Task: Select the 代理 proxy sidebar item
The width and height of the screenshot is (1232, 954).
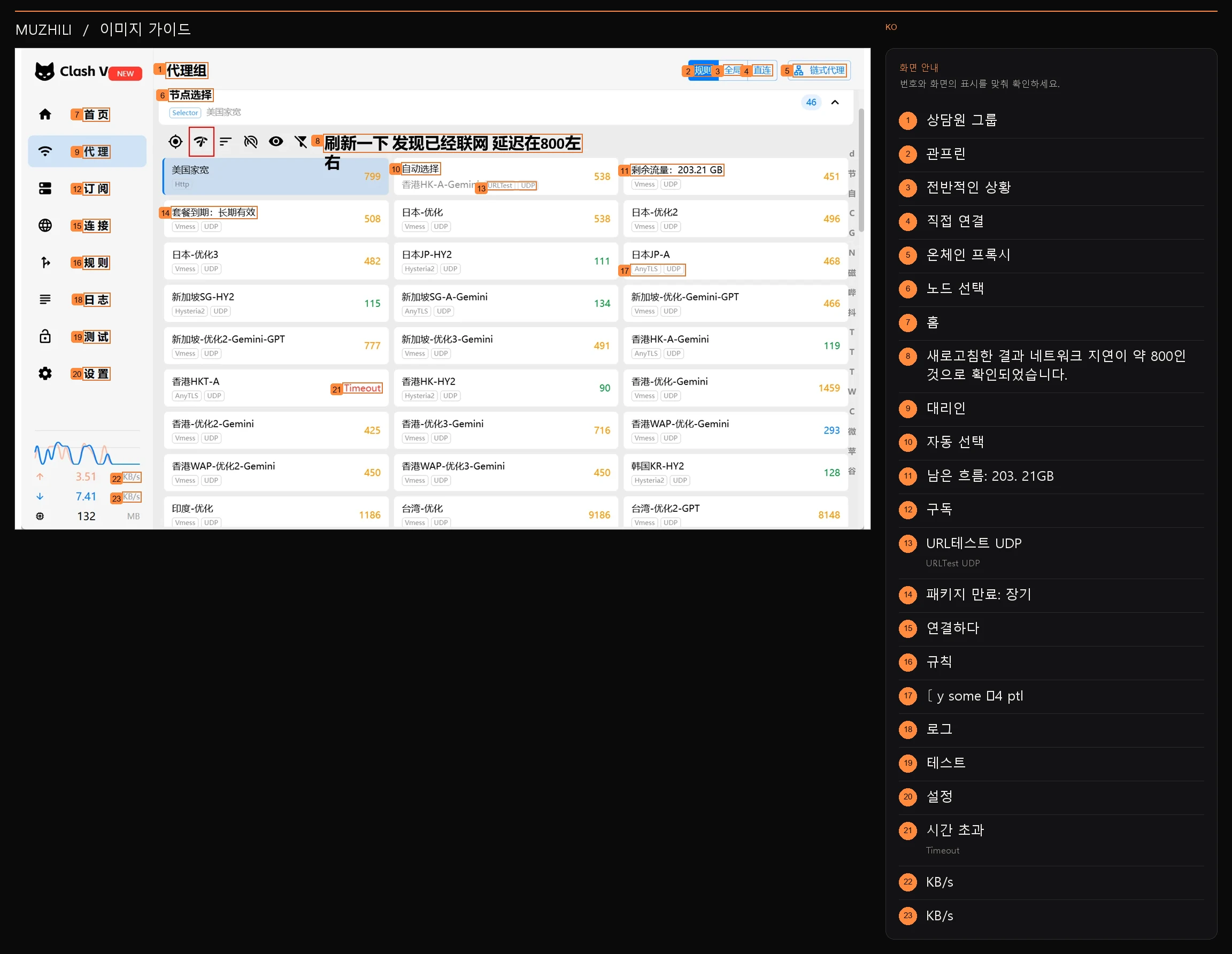Action: point(87,151)
